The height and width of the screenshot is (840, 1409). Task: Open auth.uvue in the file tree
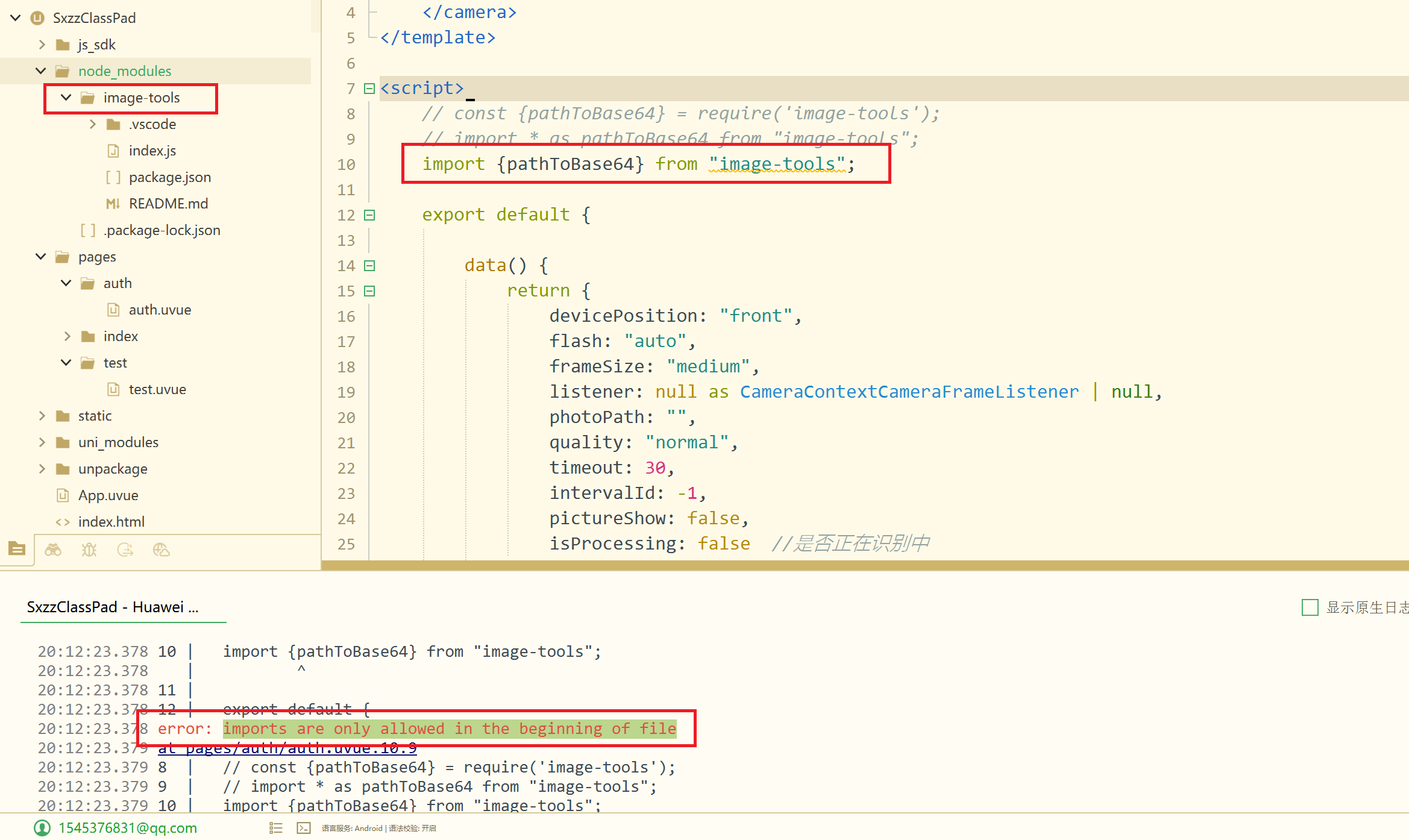(x=160, y=310)
